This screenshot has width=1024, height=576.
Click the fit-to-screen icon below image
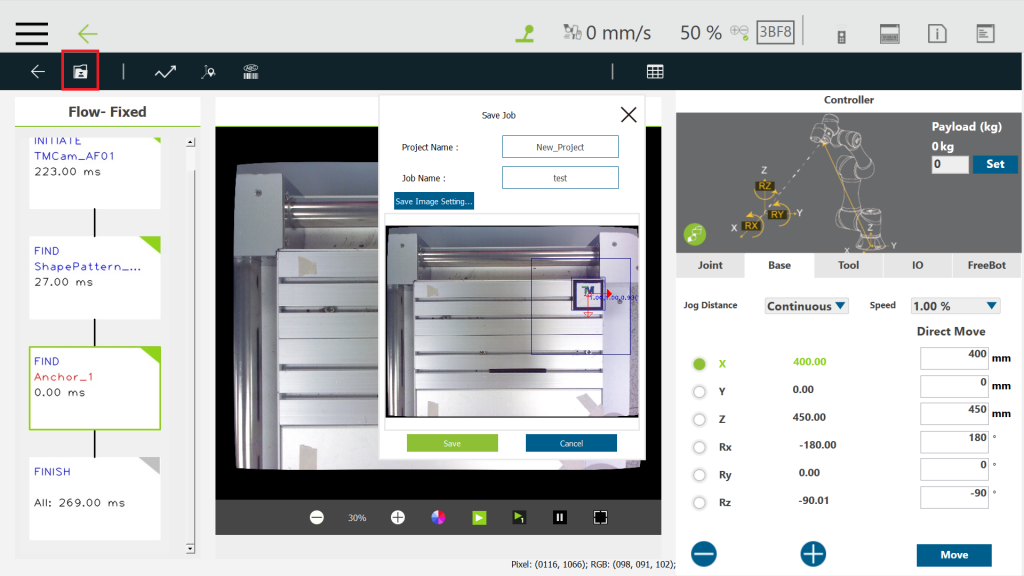[x=600, y=517]
